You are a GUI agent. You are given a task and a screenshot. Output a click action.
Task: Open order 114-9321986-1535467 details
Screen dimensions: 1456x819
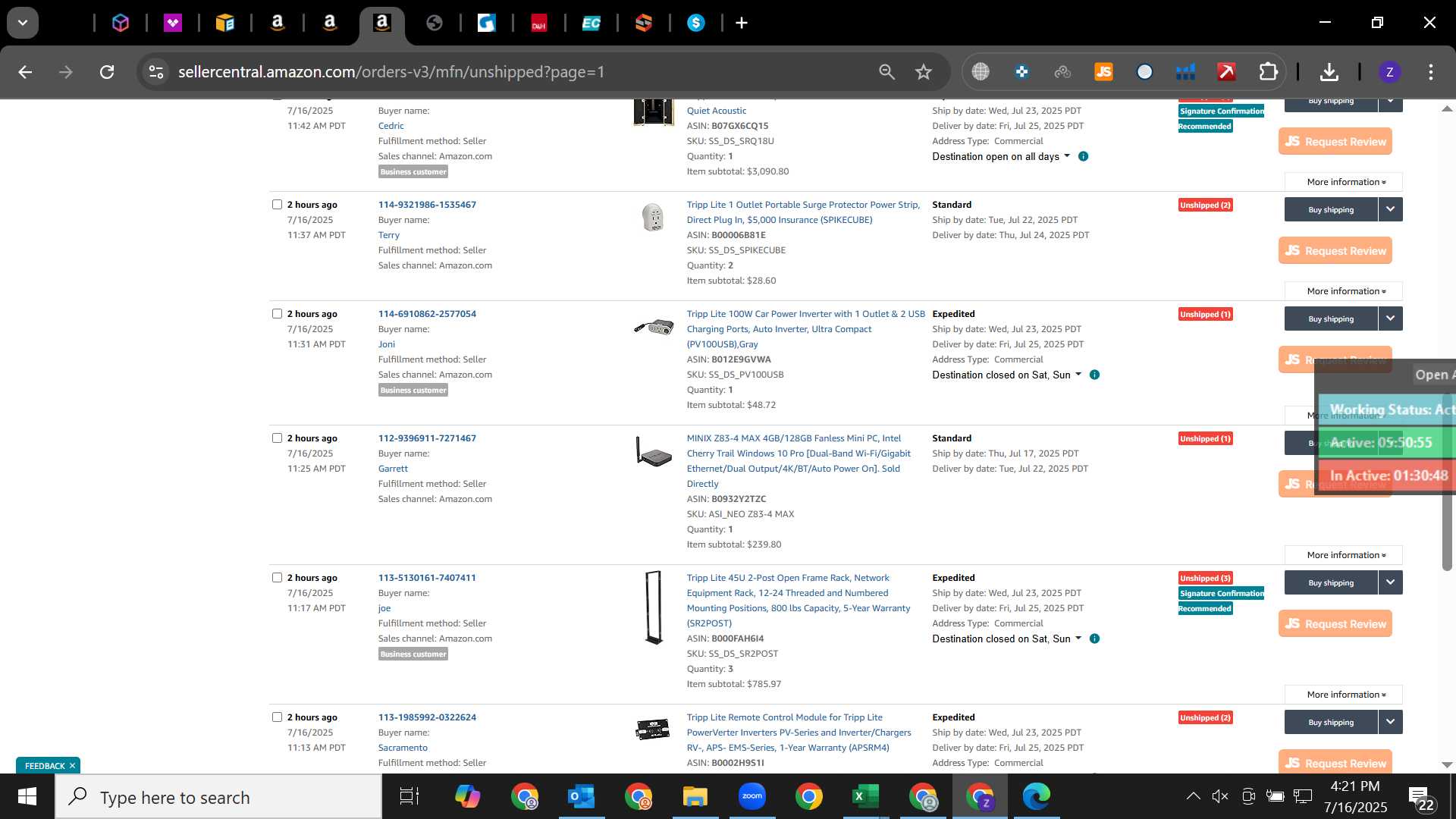point(427,205)
